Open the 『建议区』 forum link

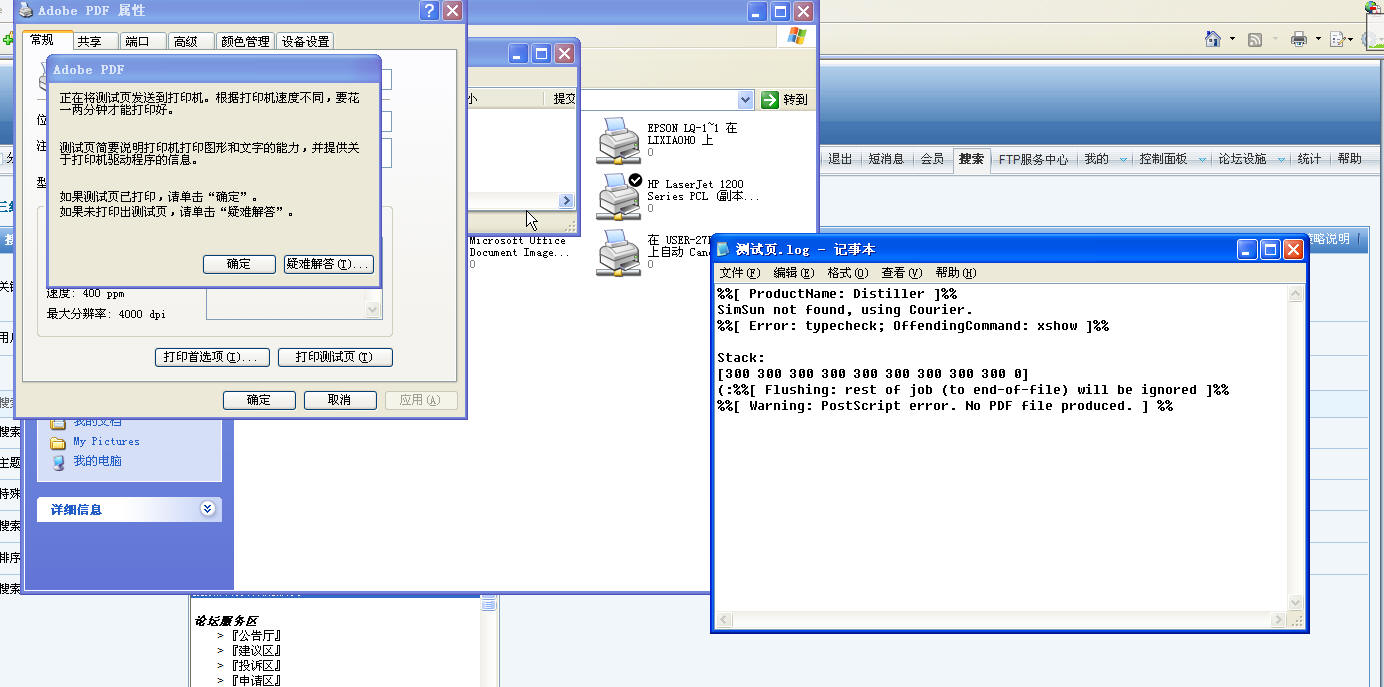(255, 650)
